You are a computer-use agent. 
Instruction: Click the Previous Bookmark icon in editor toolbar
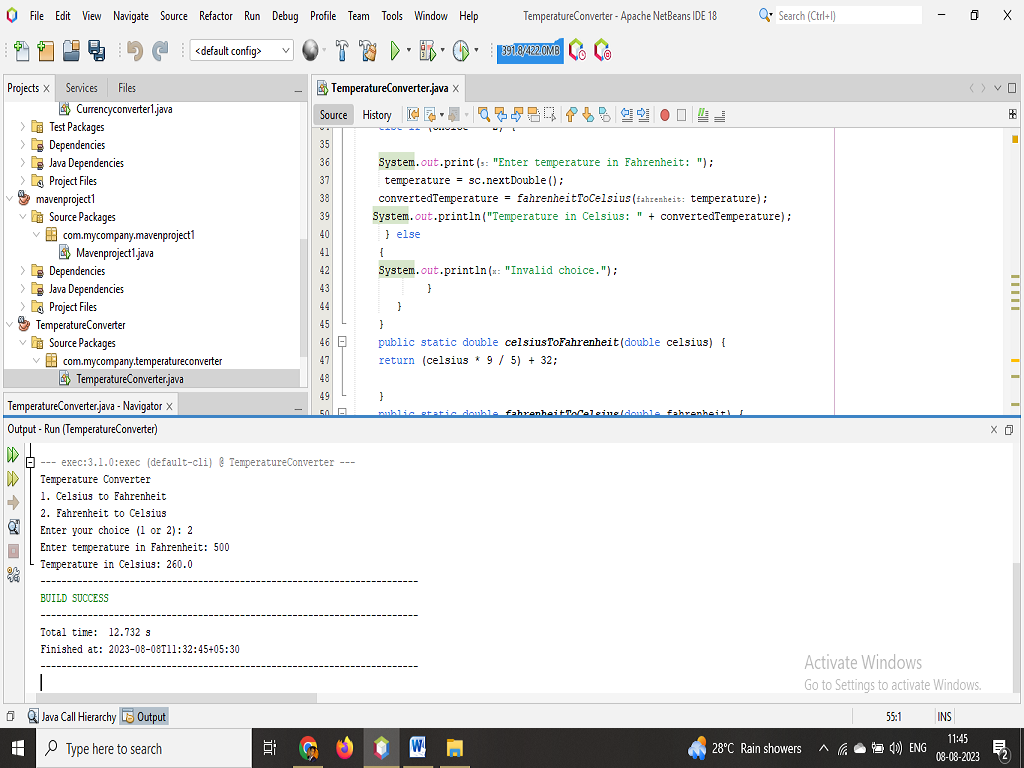(571, 115)
